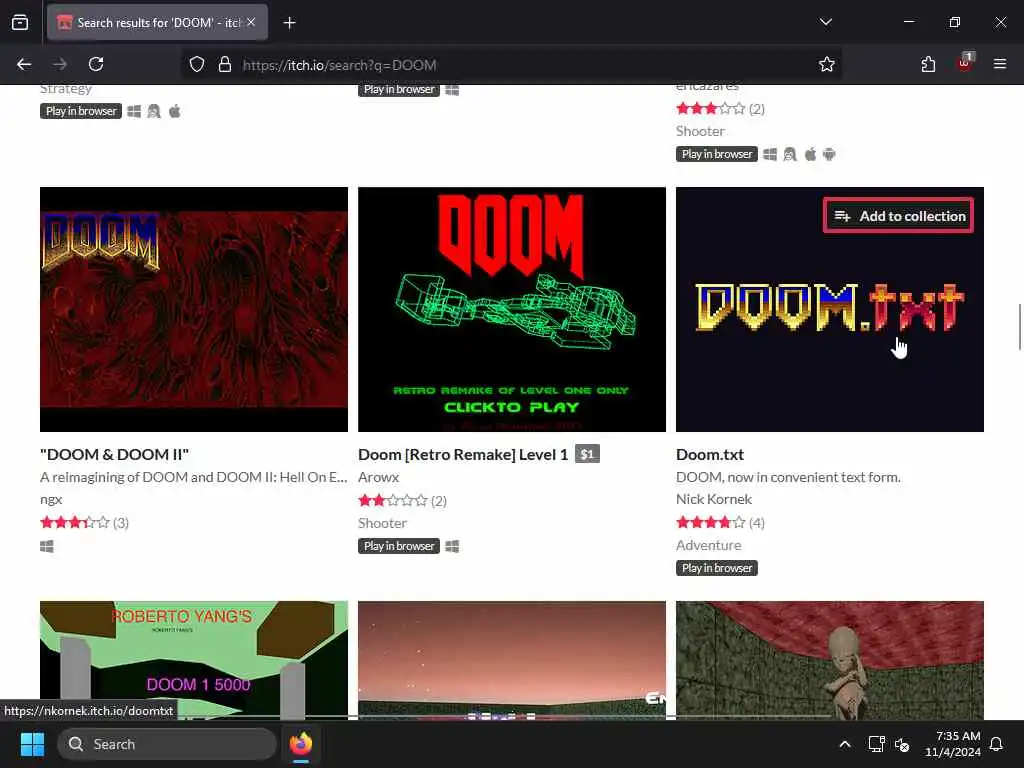Click Add to collection on Doom.txt
Viewport: 1024px width, 768px height.
pos(899,216)
